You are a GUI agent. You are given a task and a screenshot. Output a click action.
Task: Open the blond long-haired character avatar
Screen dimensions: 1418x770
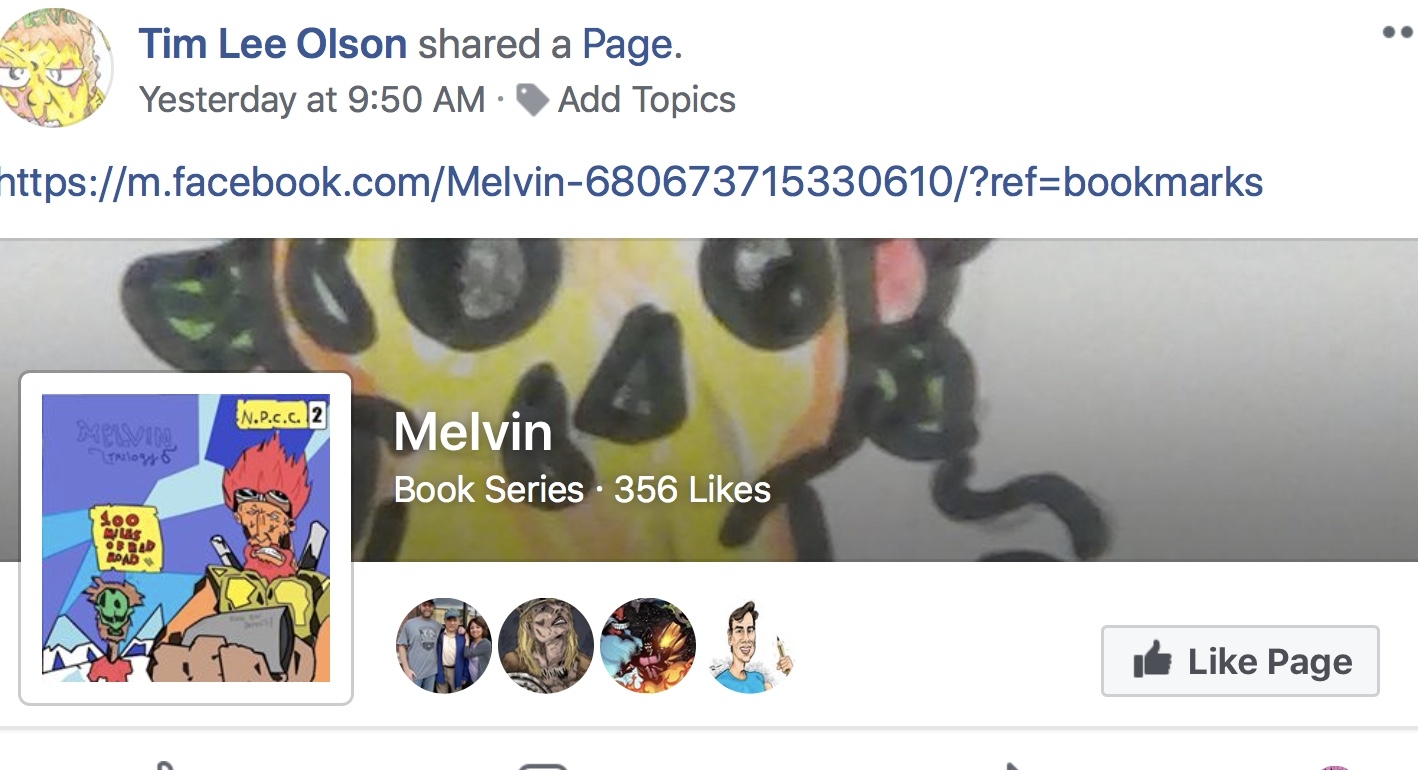pyautogui.click(x=546, y=646)
